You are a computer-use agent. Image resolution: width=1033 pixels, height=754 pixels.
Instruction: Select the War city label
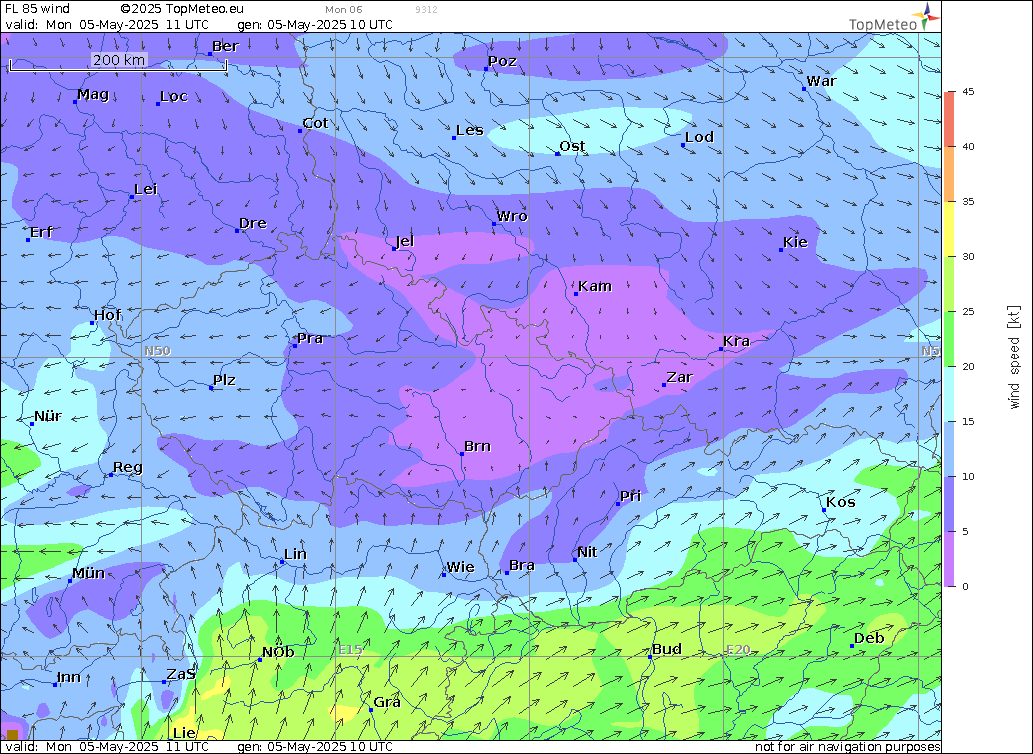(x=822, y=81)
